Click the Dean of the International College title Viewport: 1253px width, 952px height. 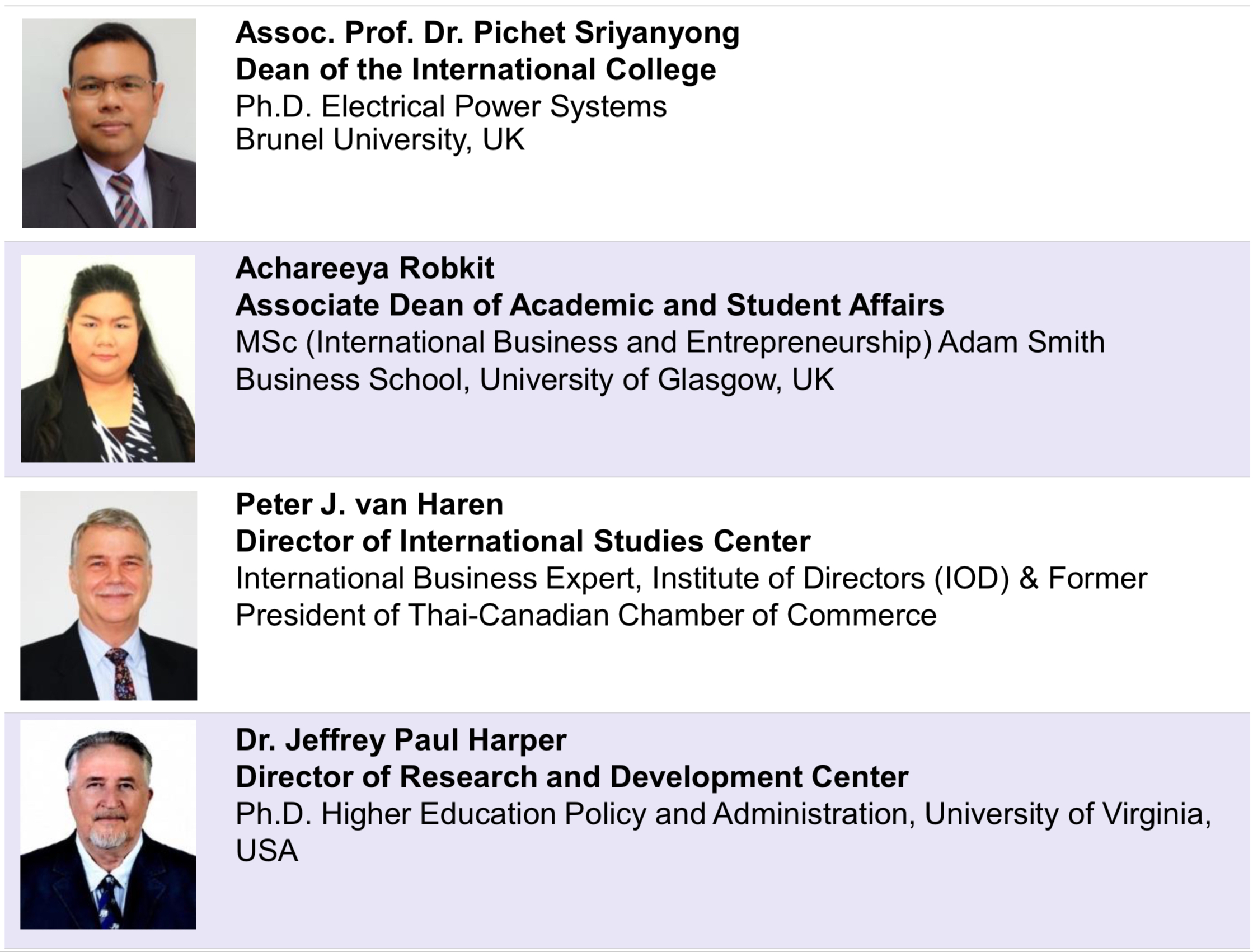click(476, 70)
